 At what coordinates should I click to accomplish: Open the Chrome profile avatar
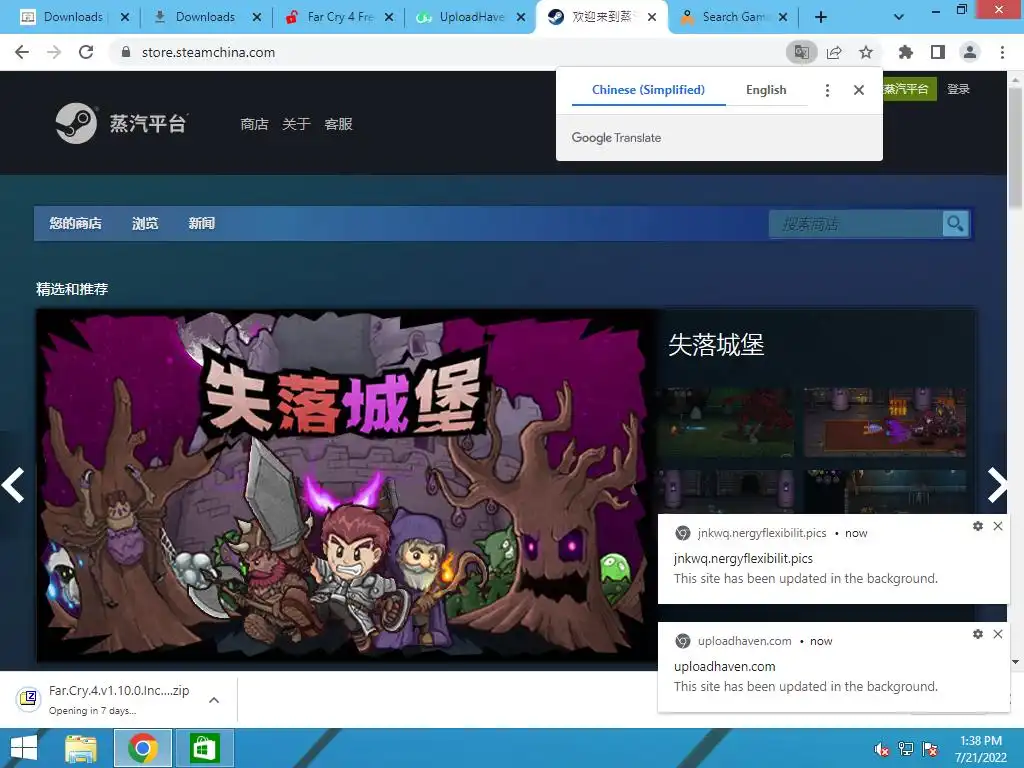[x=970, y=52]
